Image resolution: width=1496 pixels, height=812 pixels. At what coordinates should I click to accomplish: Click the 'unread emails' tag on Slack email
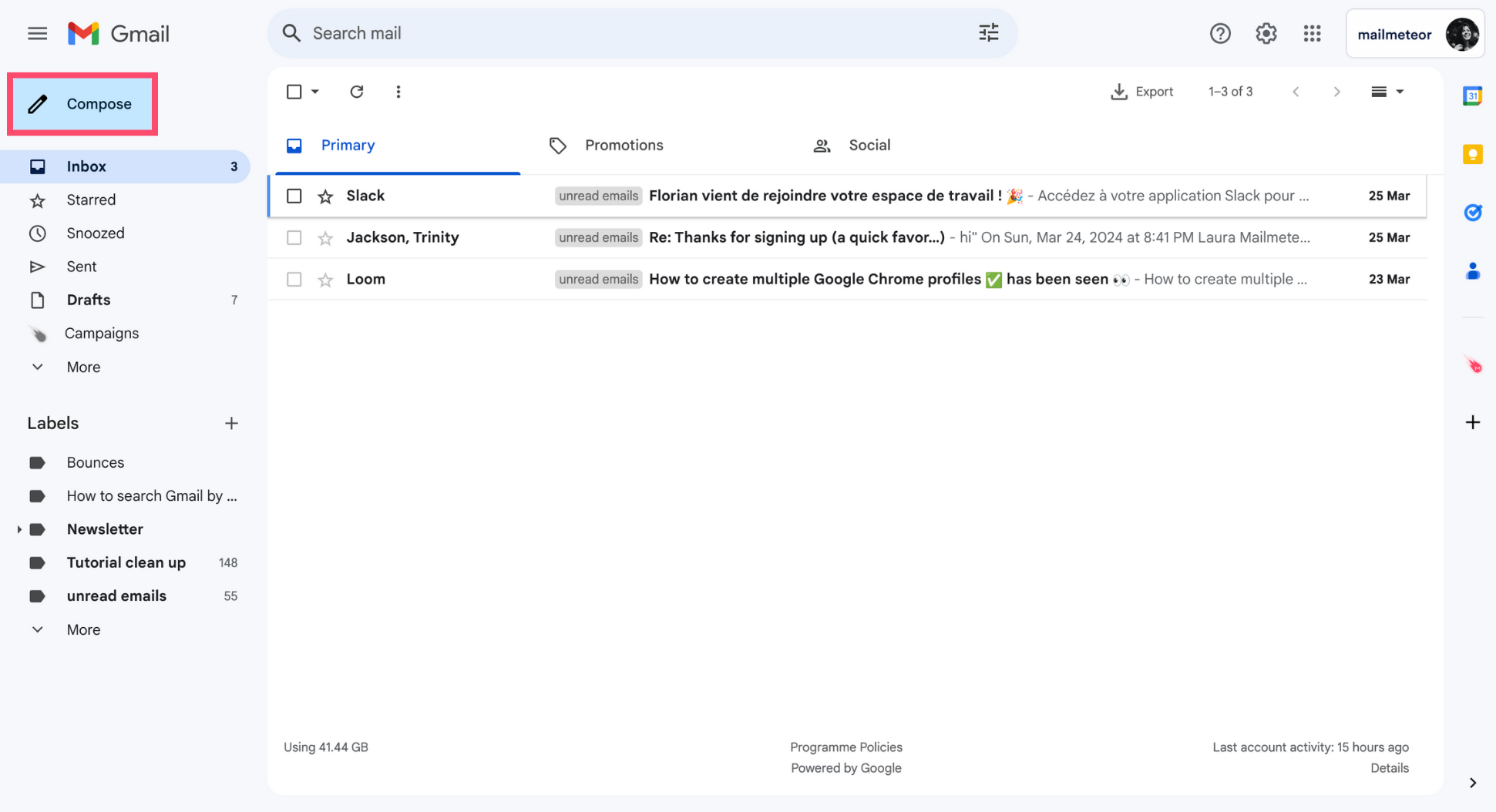[x=598, y=196]
